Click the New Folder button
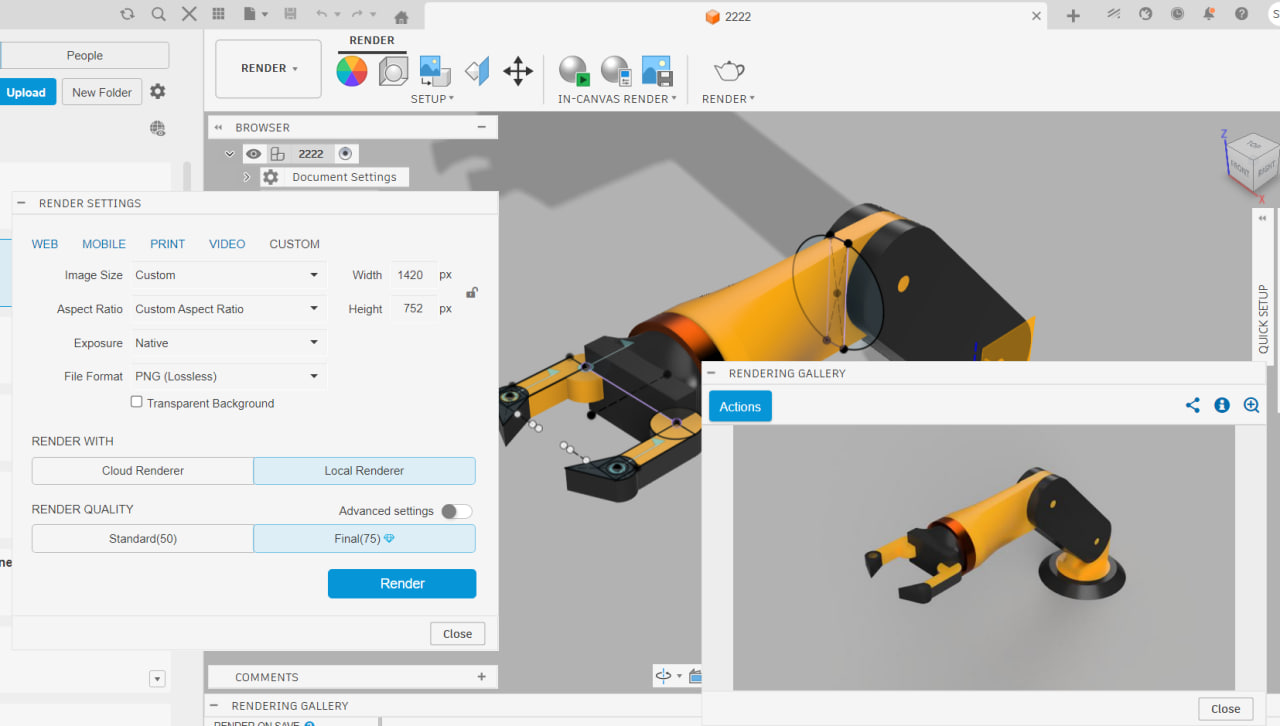This screenshot has height=726, width=1280. 102,92
